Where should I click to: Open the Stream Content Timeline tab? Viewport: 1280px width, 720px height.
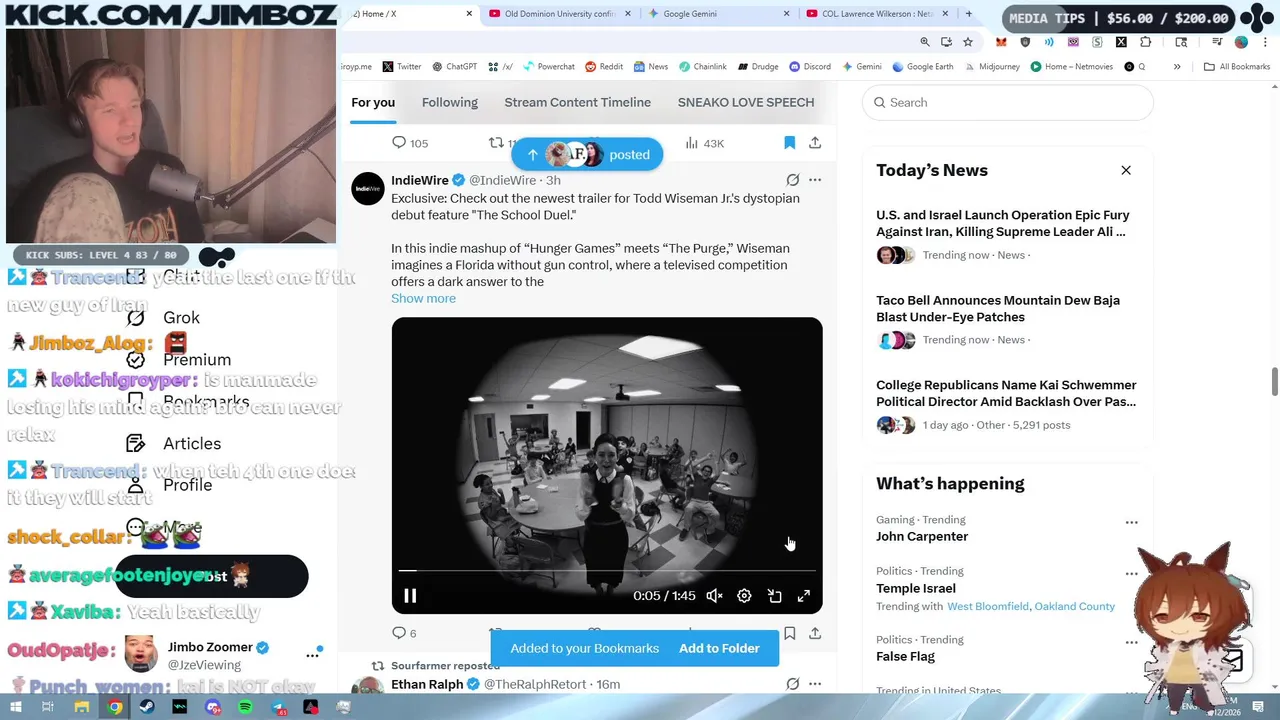pos(577,102)
